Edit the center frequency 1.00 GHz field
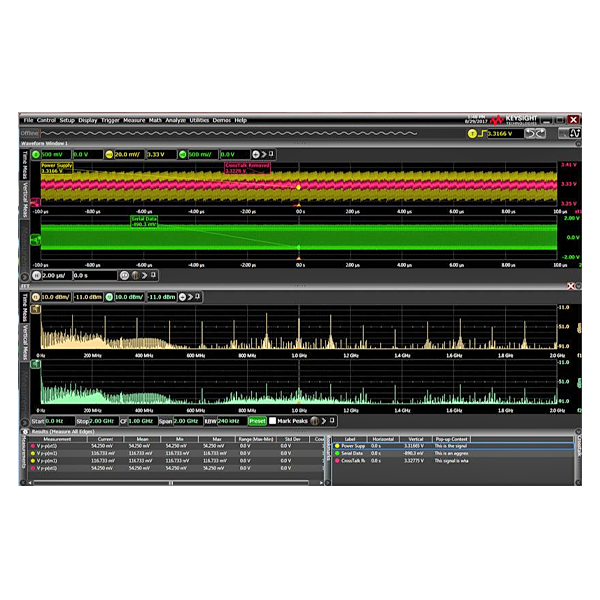Image resolution: width=600 pixels, height=600 pixels. click(142, 421)
